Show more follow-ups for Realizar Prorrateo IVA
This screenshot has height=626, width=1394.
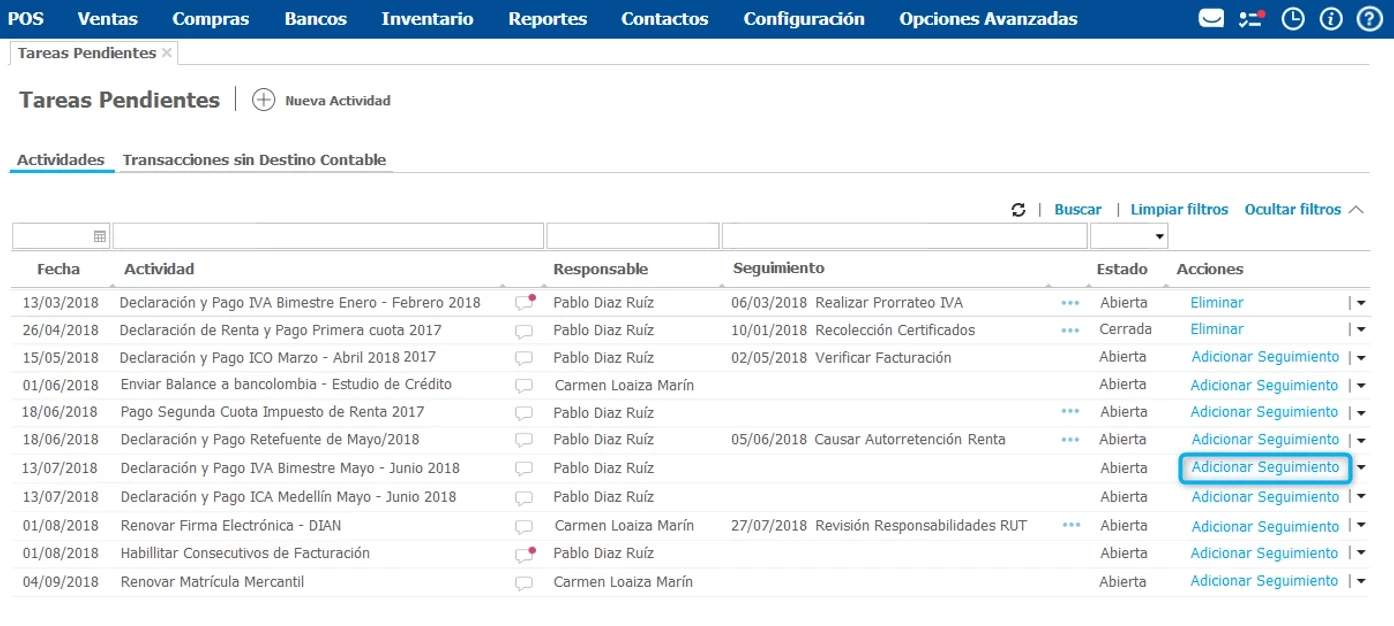[1070, 302]
